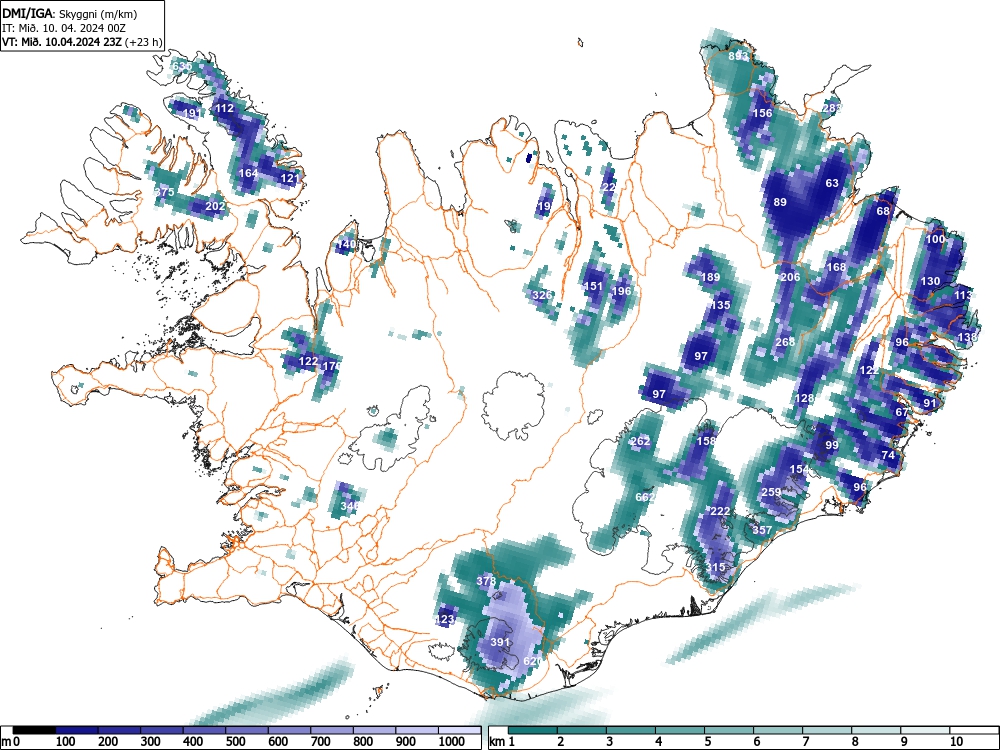Click the 'IT: Mið. 10. 04. 2024 00Z' line
The height and width of the screenshot is (750, 1000).
tap(64, 28)
